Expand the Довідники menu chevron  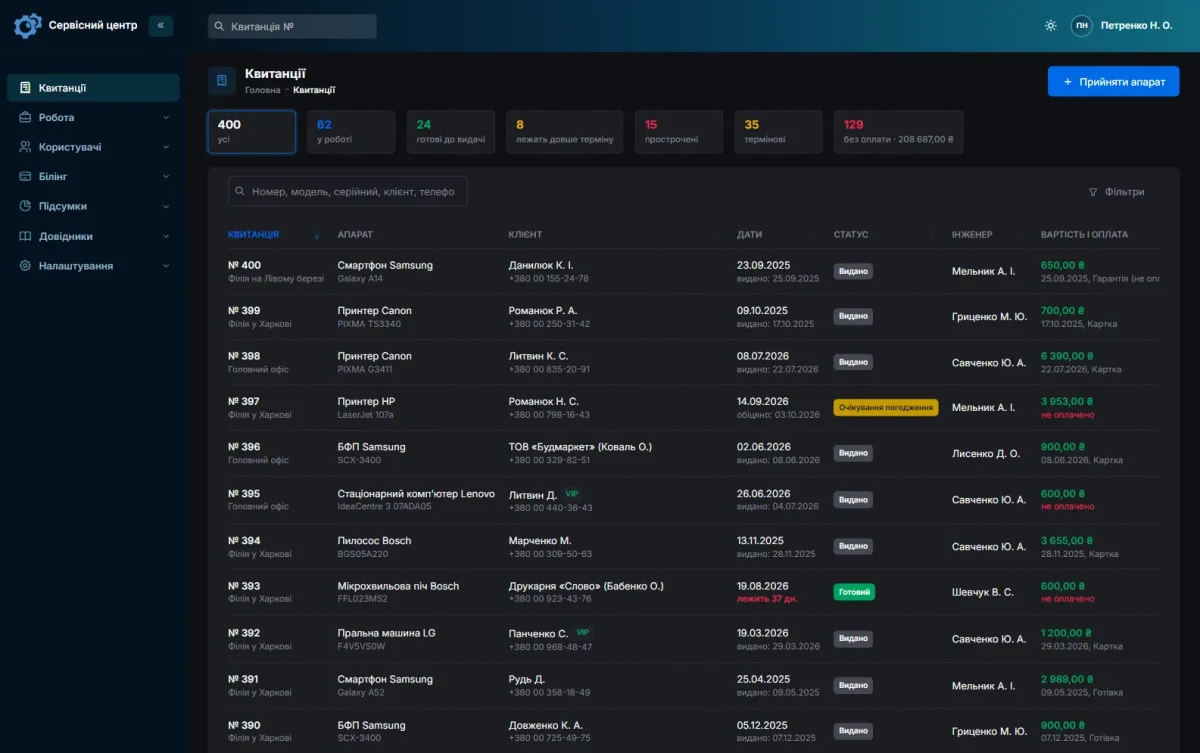pyautogui.click(x=166, y=237)
